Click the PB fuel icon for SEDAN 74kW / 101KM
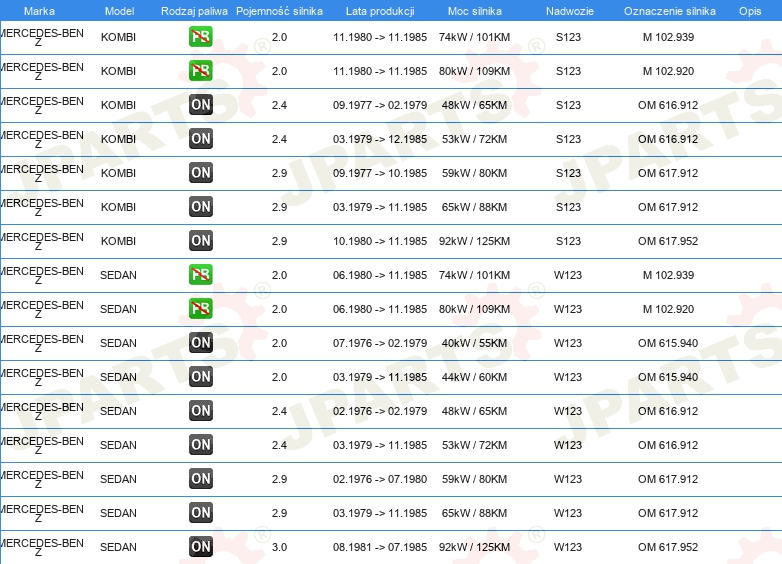Image resolution: width=782 pixels, height=564 pixels. pos(200,275)
